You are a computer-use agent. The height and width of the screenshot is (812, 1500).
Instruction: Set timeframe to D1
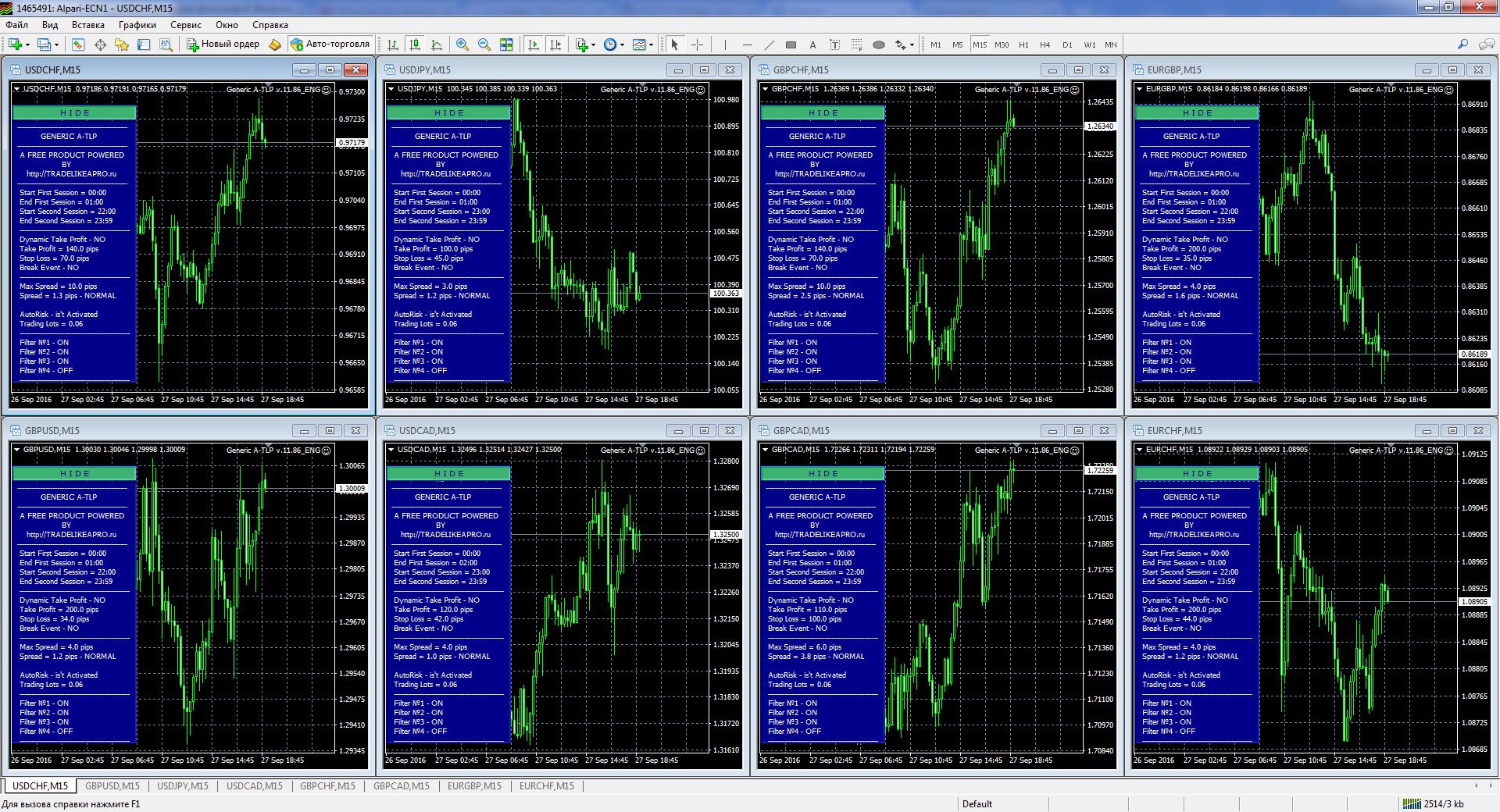tap(1067, 45)
